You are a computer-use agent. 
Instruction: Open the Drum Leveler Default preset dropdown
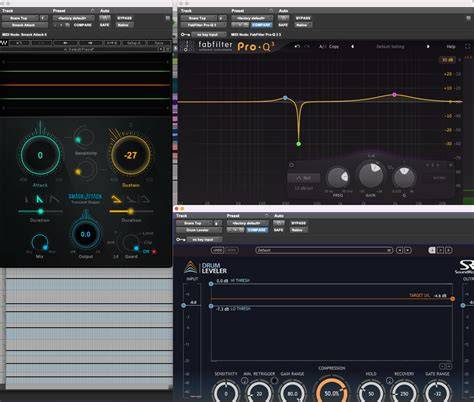(x=324, y=250)
